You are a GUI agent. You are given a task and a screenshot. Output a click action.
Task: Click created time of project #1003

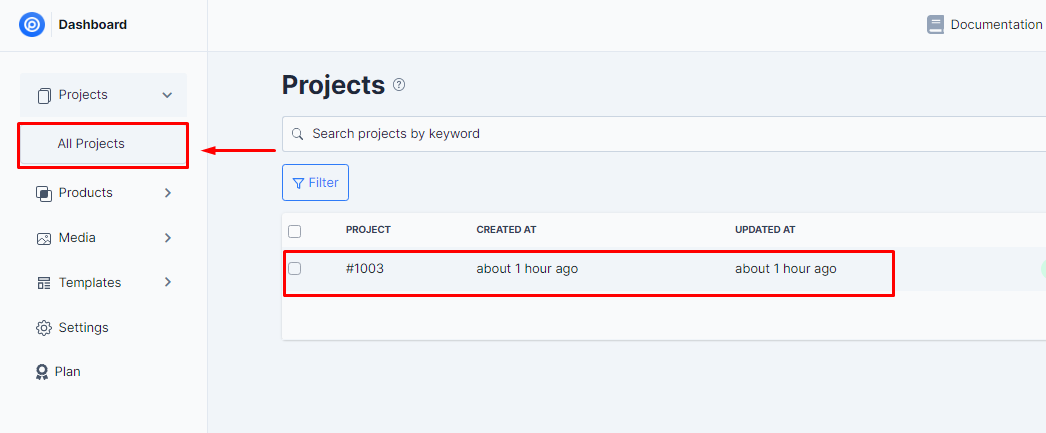(x=527, y=269)
